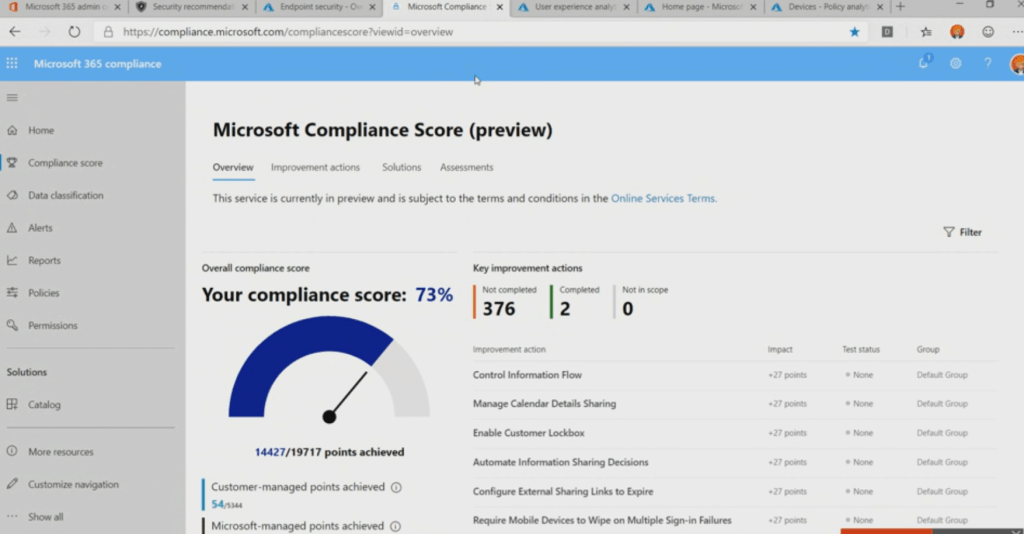Toggle the favorite star in address bar
This screenshot has width=1024, height=534.
coord(854,32)
